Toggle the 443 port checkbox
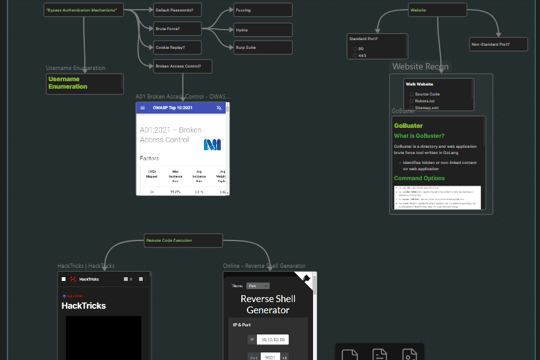This screenshot has height=360, width=540. tap(355, 55)
